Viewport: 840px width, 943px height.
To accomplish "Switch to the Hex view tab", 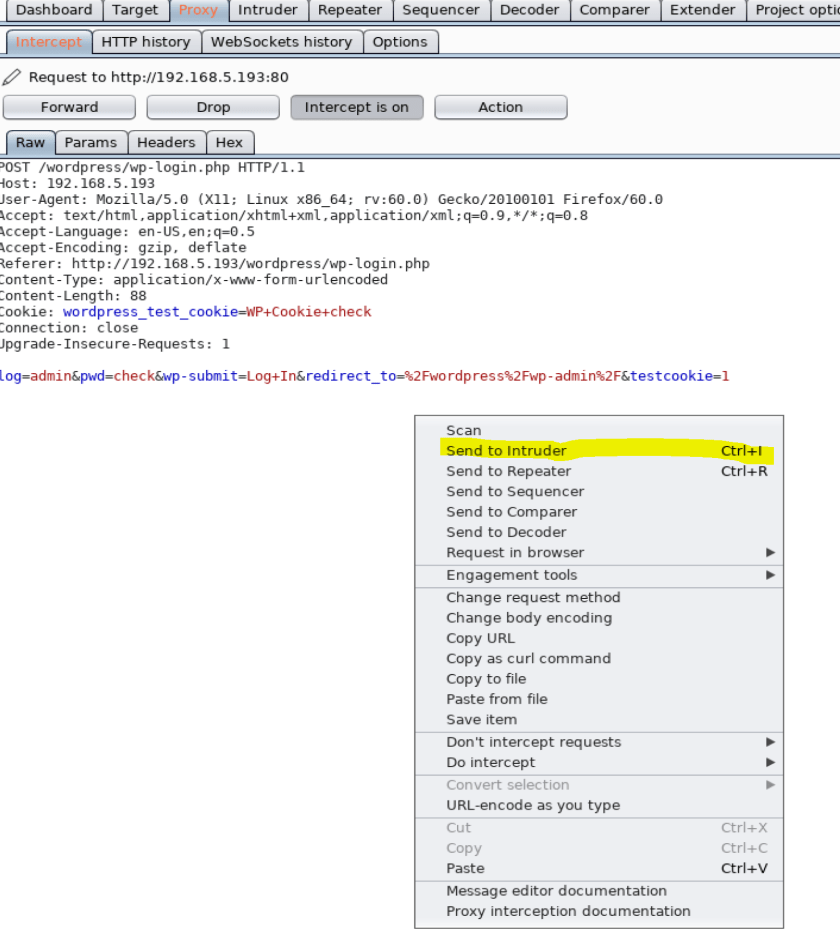I will click(229, 142).
